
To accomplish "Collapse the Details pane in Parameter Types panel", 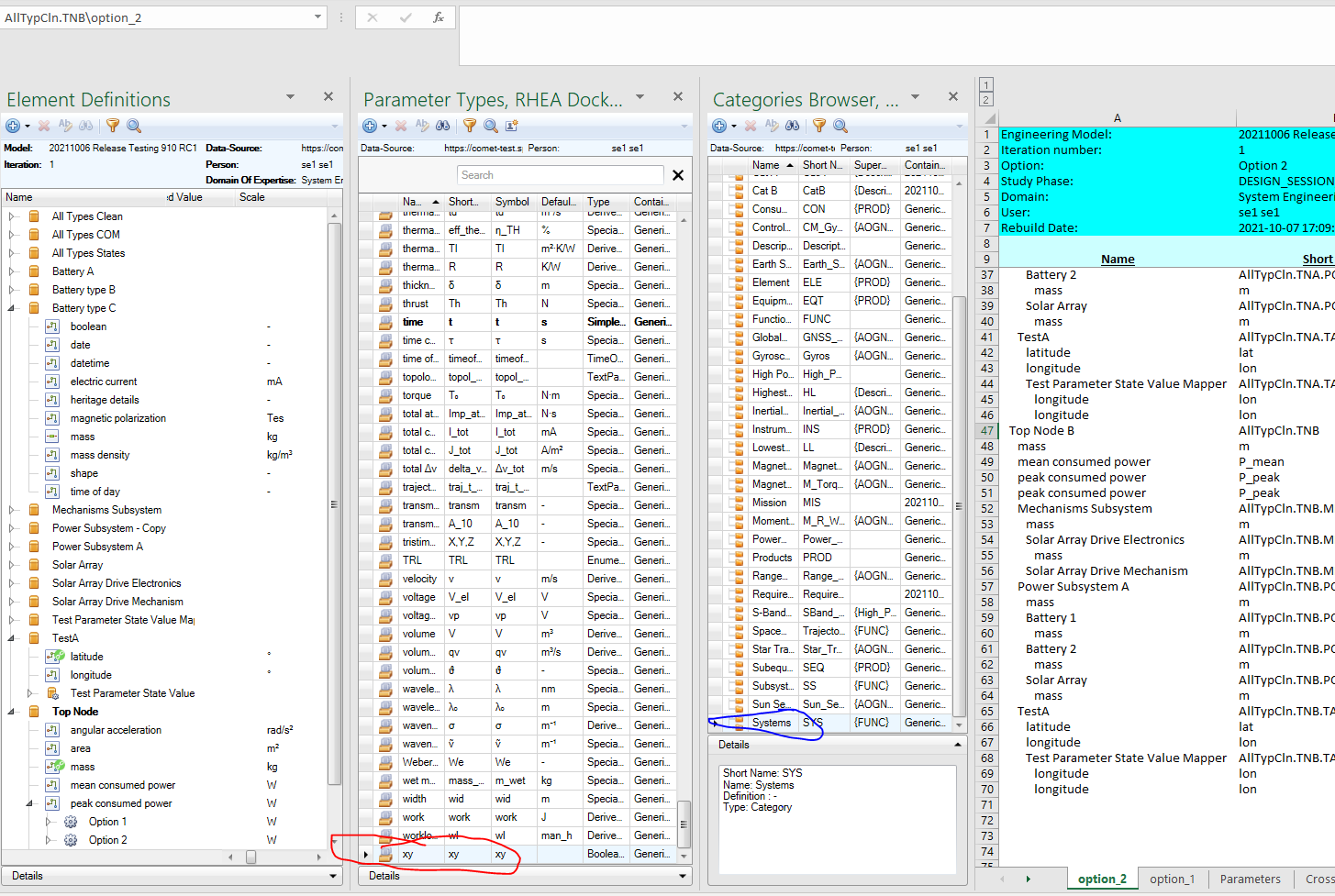I will coord(683,876).
